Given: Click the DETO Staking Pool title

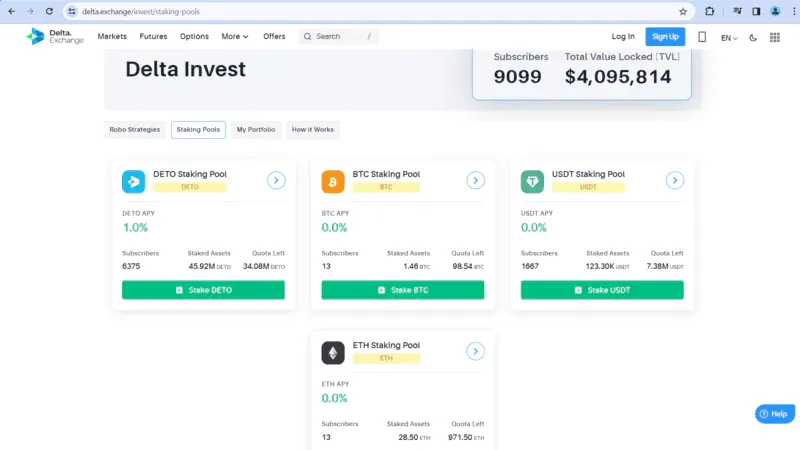Looking at the screenshot, I should coord(190,174).
